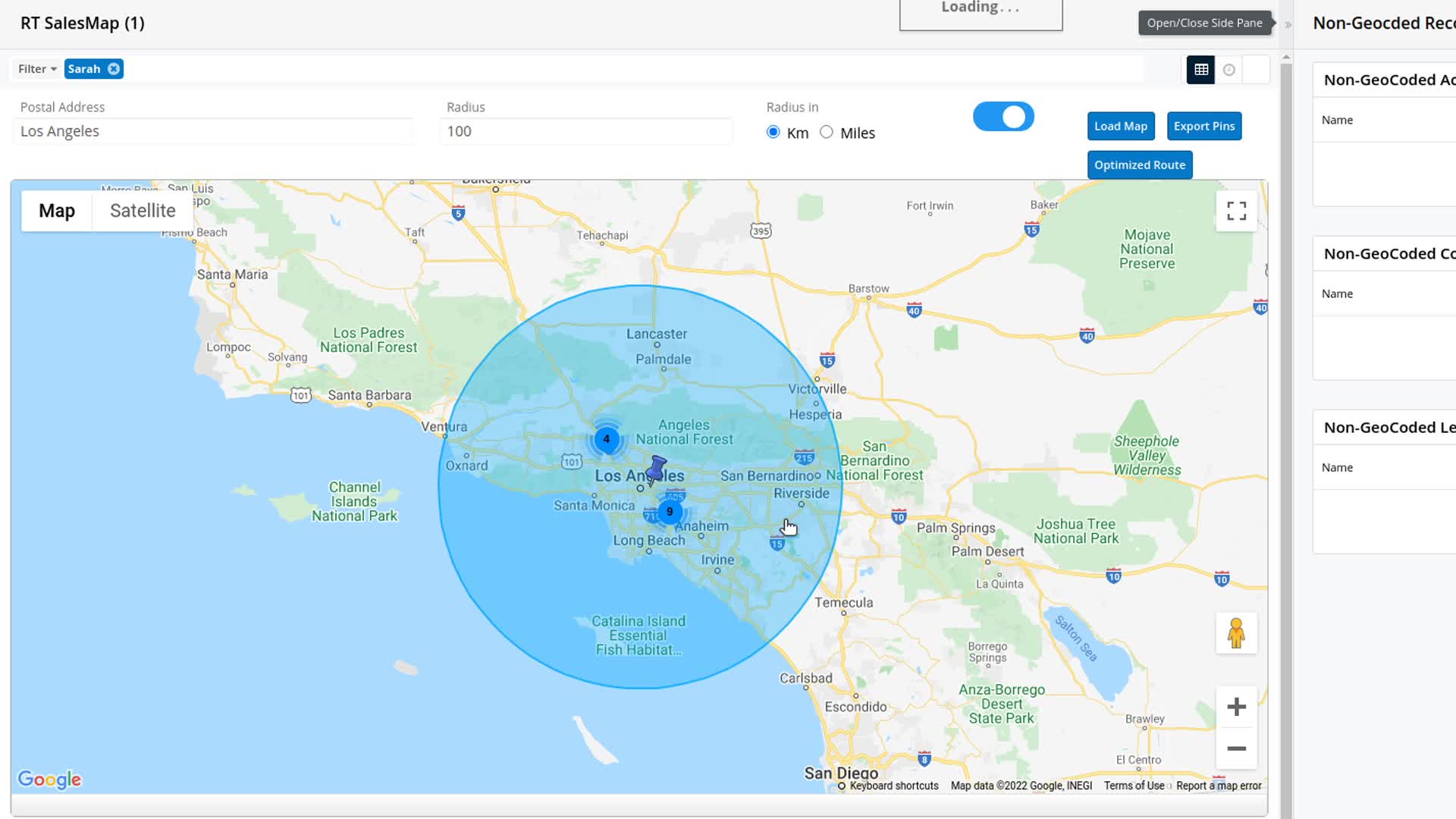1456x819 pixels.
Task: Open Terms of Use link
Action: pos(1134,786)
